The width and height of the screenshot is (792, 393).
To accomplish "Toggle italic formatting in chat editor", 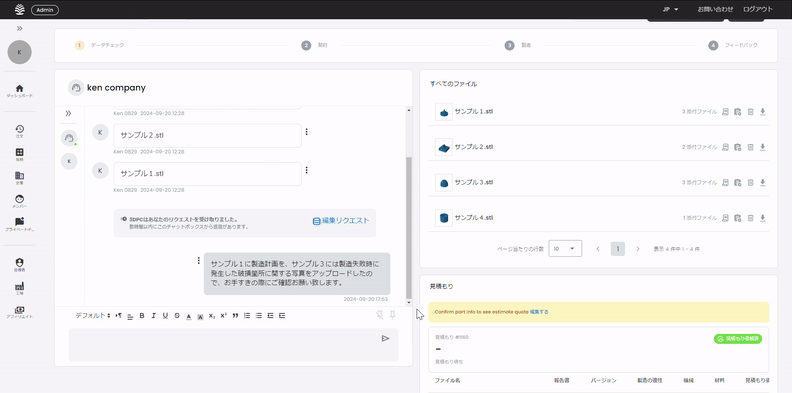I will pos(154,316).
